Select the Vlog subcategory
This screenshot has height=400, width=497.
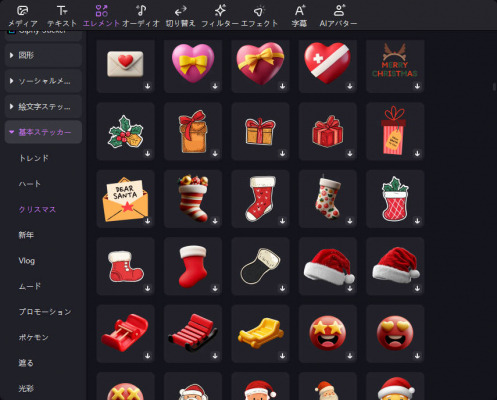pyautogui.click(x=27, y=261)
